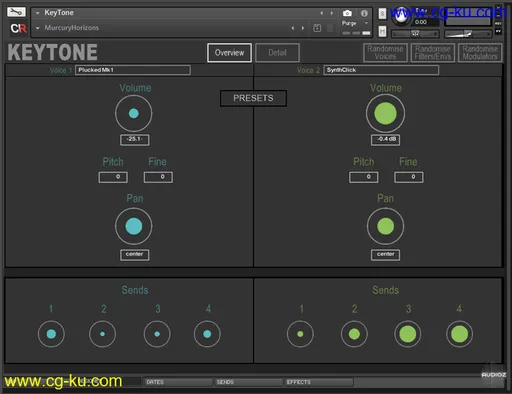Select next MurcuryHorizons snapshot arrow
Screen dimensions: 512x394
303,28
